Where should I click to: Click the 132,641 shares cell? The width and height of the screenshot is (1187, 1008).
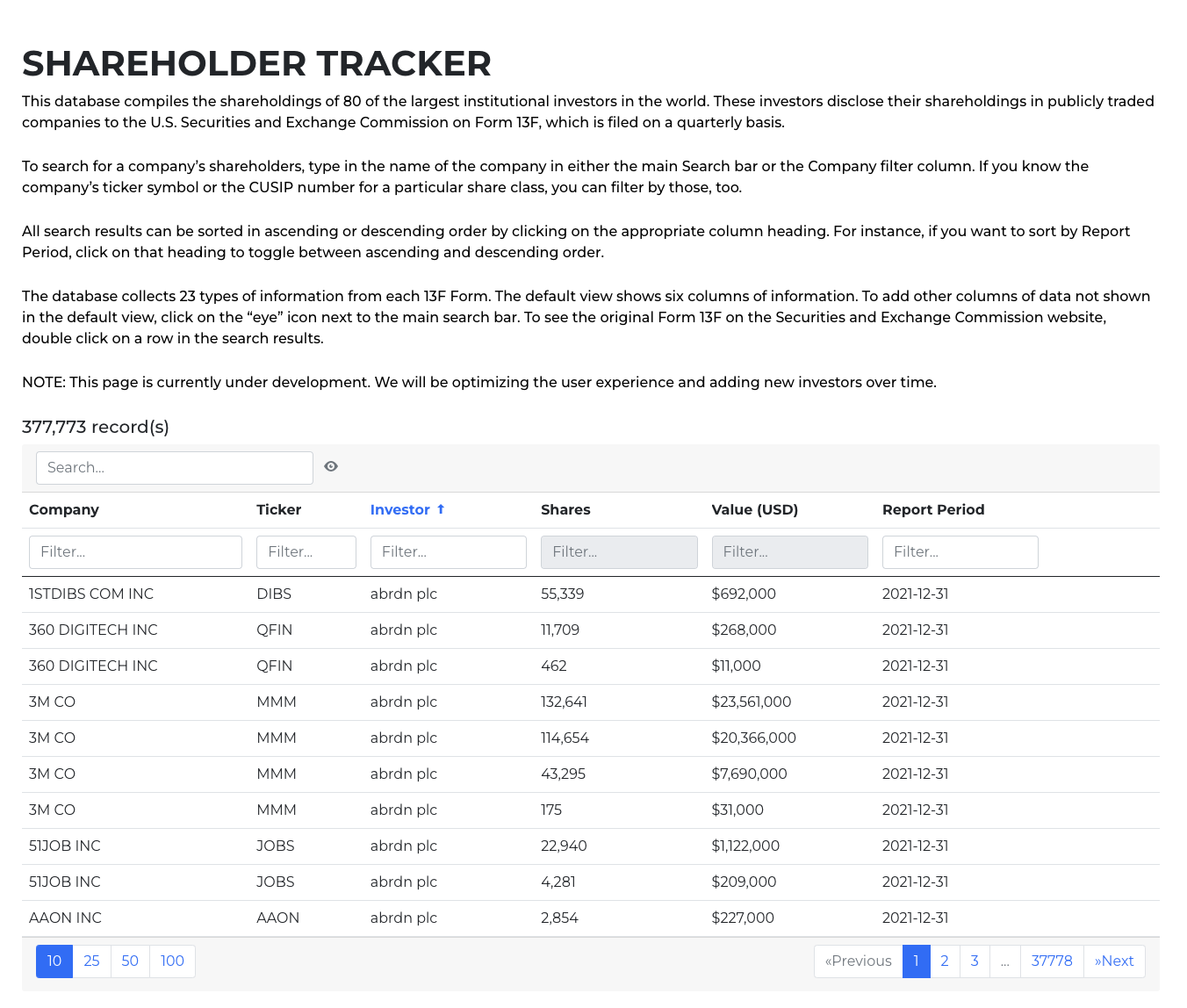tap(565, 702)
